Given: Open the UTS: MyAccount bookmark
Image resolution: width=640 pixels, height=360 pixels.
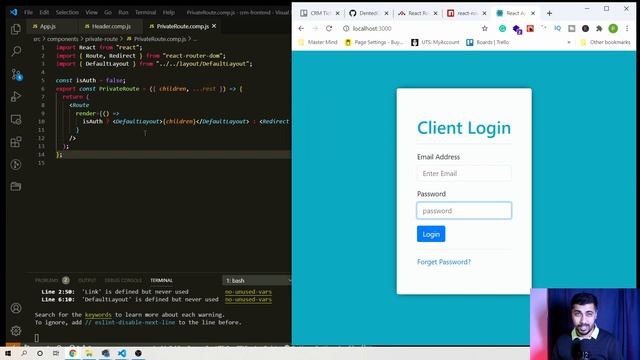Looking at the screenshot, I should click(436, 42).
